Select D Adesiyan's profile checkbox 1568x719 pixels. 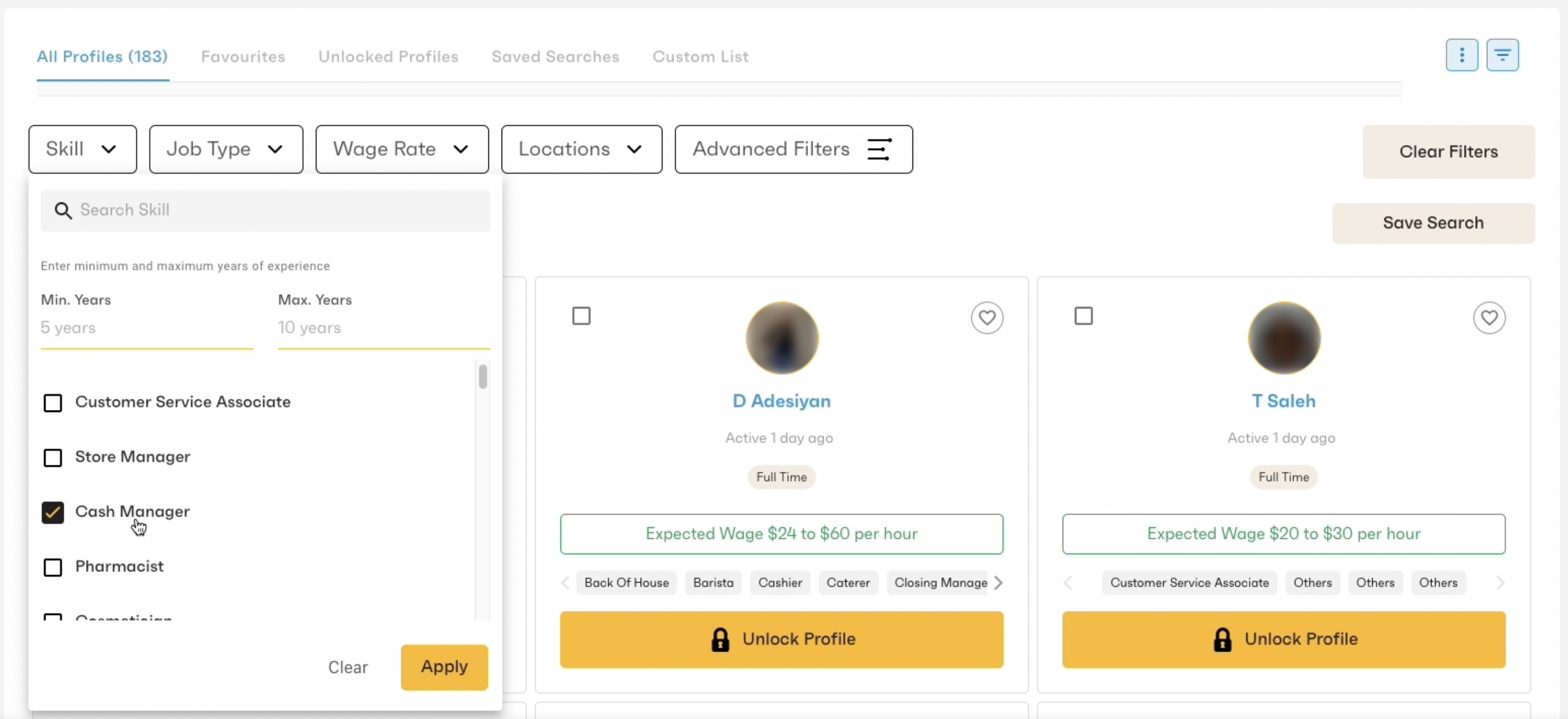[x=581, y=316]
